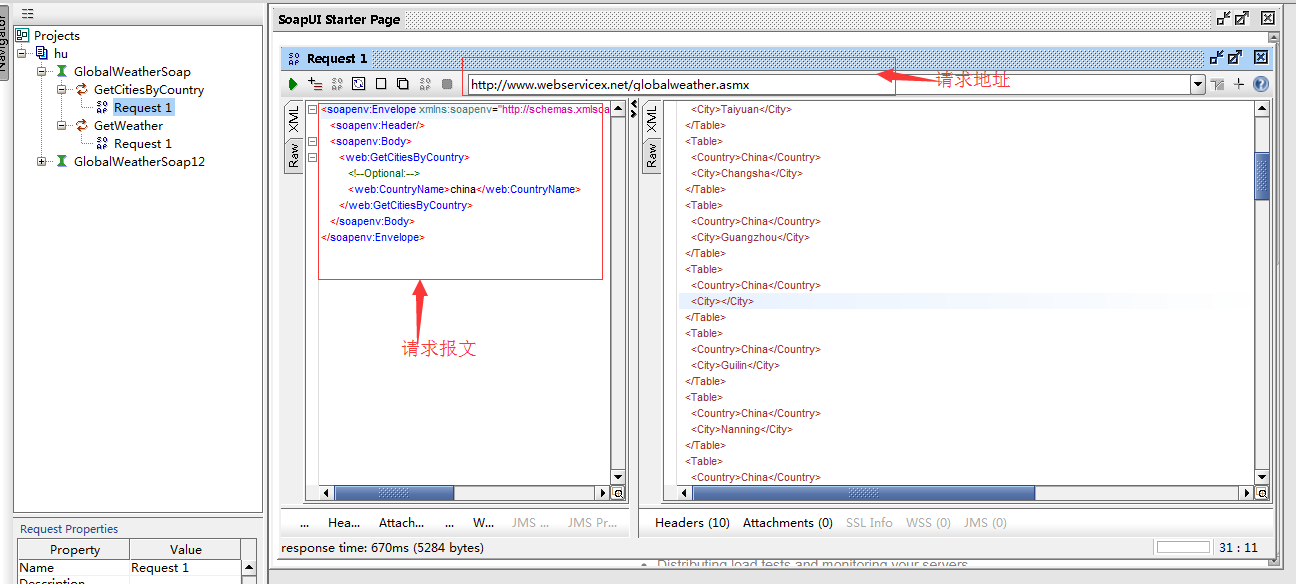Collapse the hu project node
The height and width of the screenshot is (584, 1296).
tap(22, 53)
